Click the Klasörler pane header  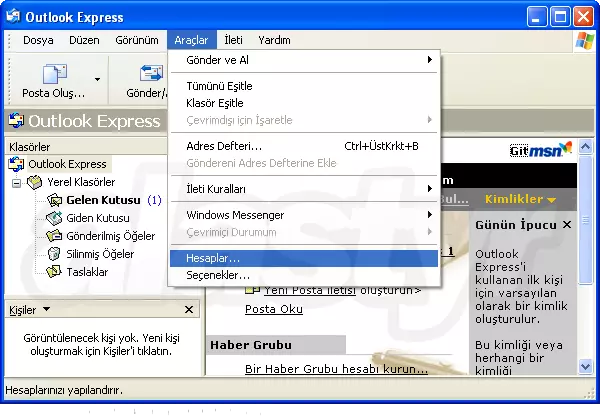pyautogui.click(x=86, y=147)
